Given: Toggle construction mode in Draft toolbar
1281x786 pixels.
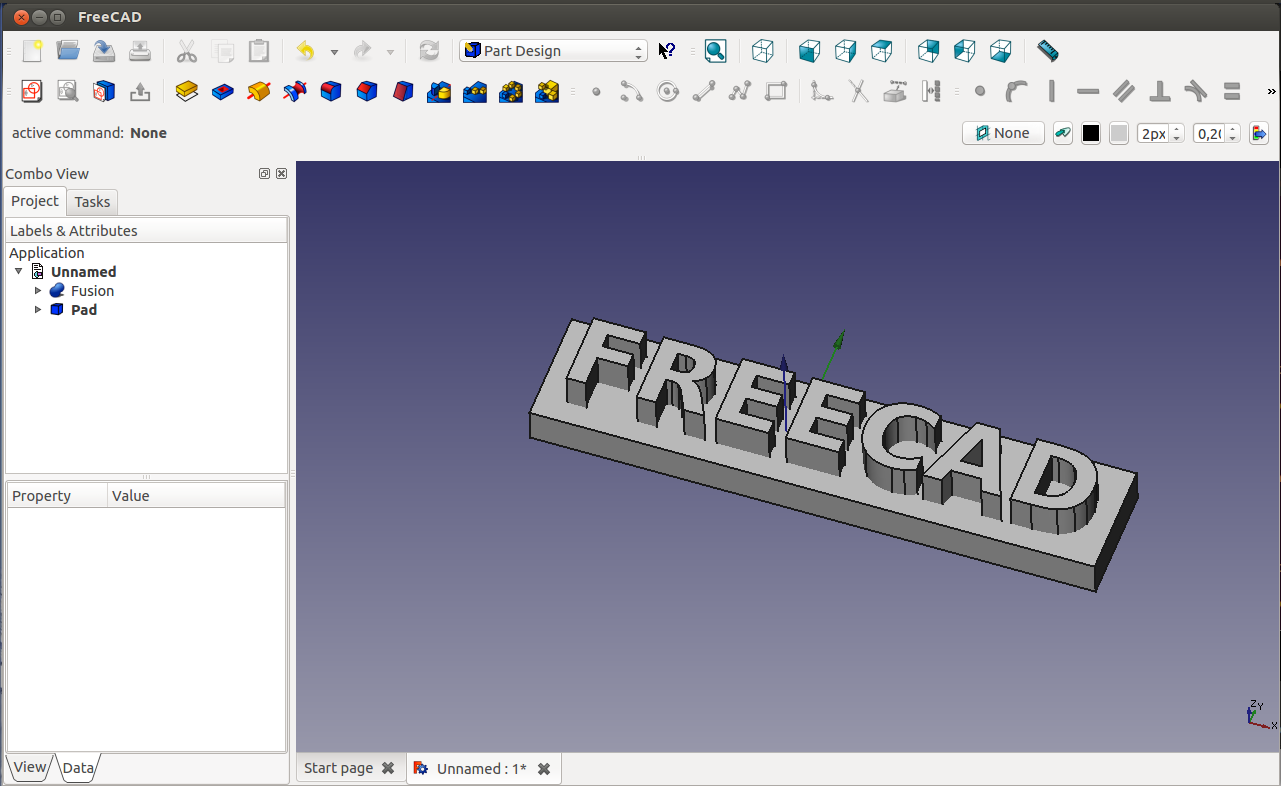Looking at the screenshot, I should (x=1063, y=133).
